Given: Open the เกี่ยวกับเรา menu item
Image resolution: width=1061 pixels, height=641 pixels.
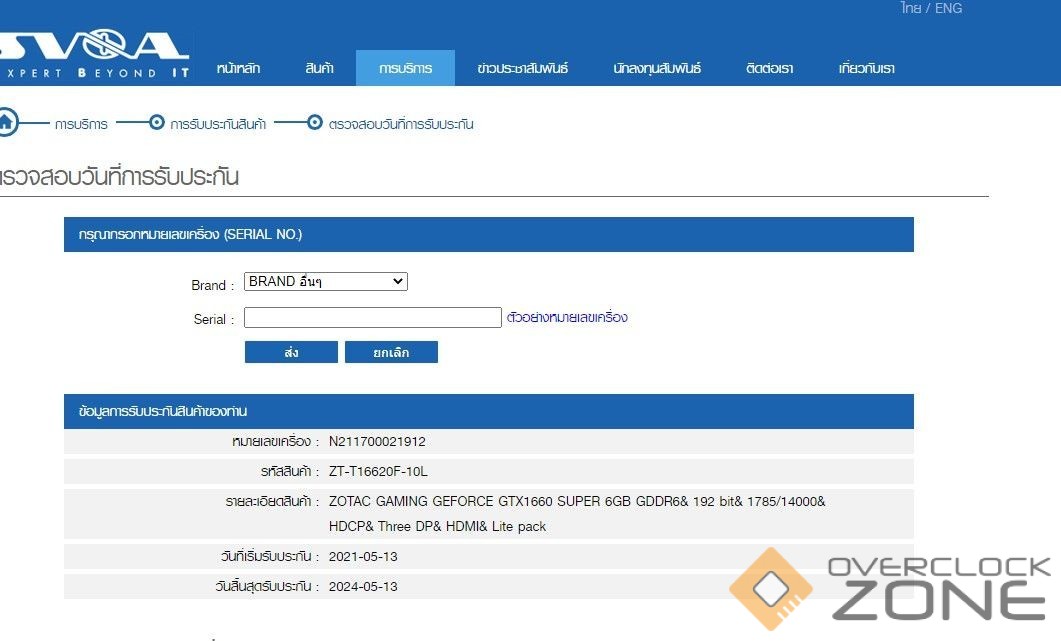Looking at the screenshot, I should coord(866,68).
